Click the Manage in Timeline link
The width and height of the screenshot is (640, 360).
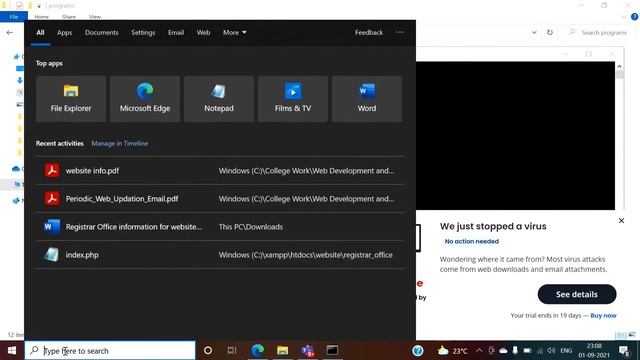120,143
